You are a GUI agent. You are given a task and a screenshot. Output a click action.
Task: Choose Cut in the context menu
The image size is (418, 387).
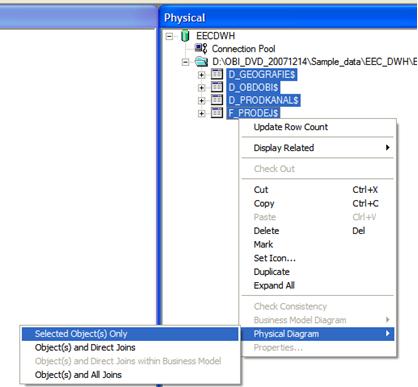point(318,190)
